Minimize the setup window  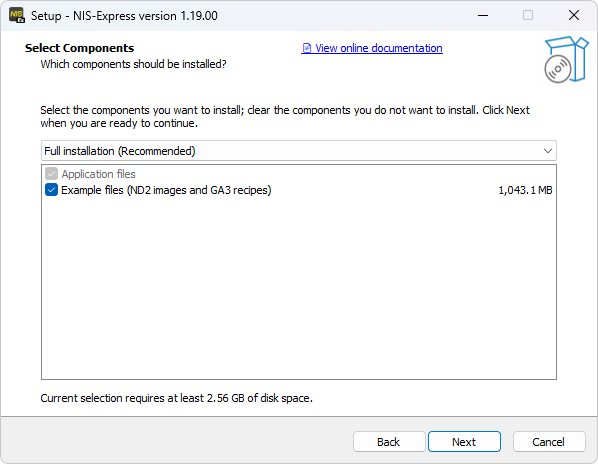pyautogui.click(x=483, y=16)
